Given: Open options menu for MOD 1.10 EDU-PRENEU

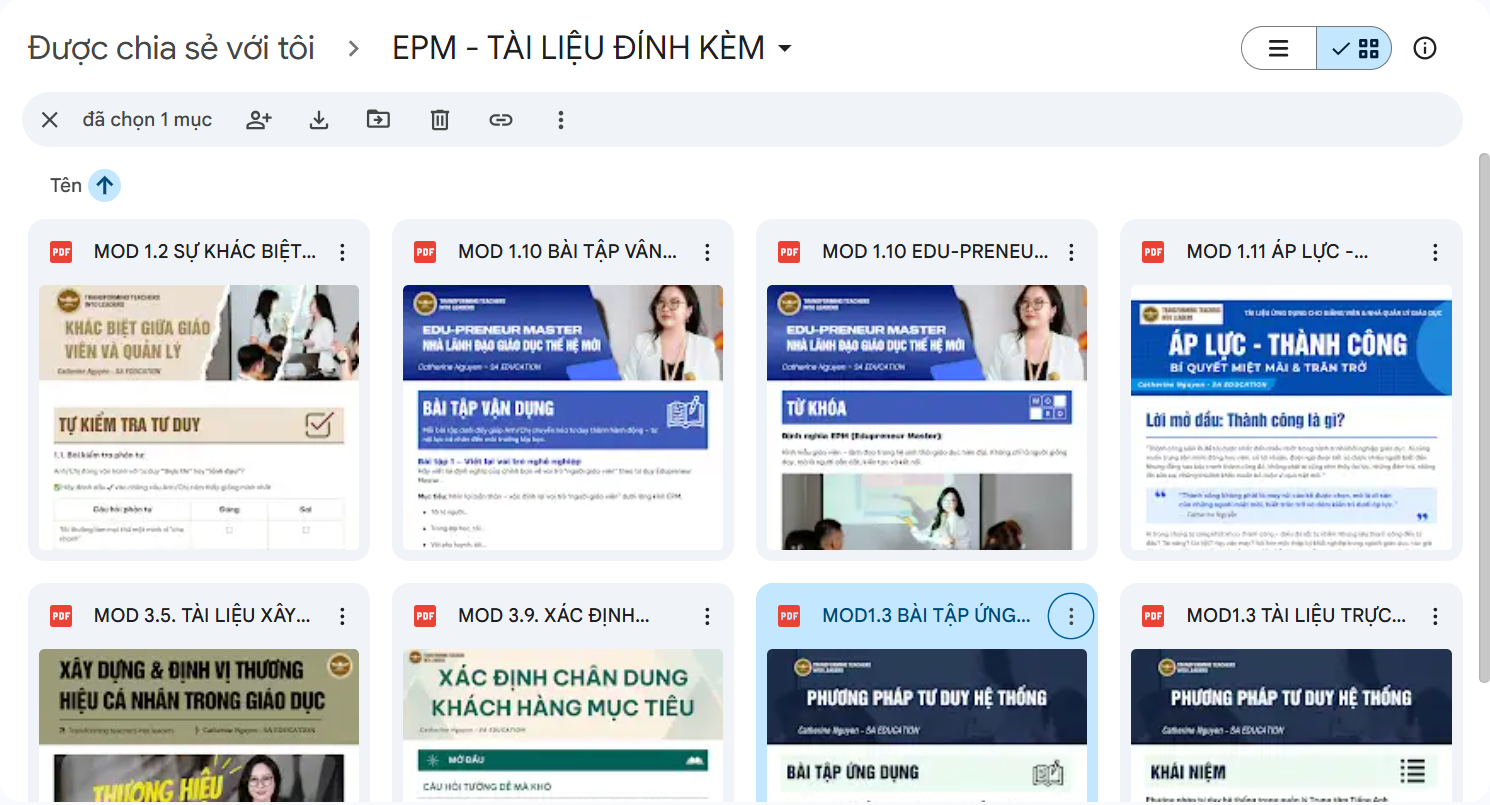Looking at the screenshot, I should (x=1071, y=252).
